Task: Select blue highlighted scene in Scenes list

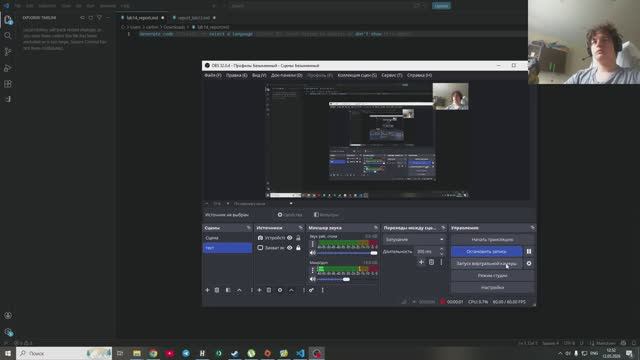Action: tap(227, 248)
